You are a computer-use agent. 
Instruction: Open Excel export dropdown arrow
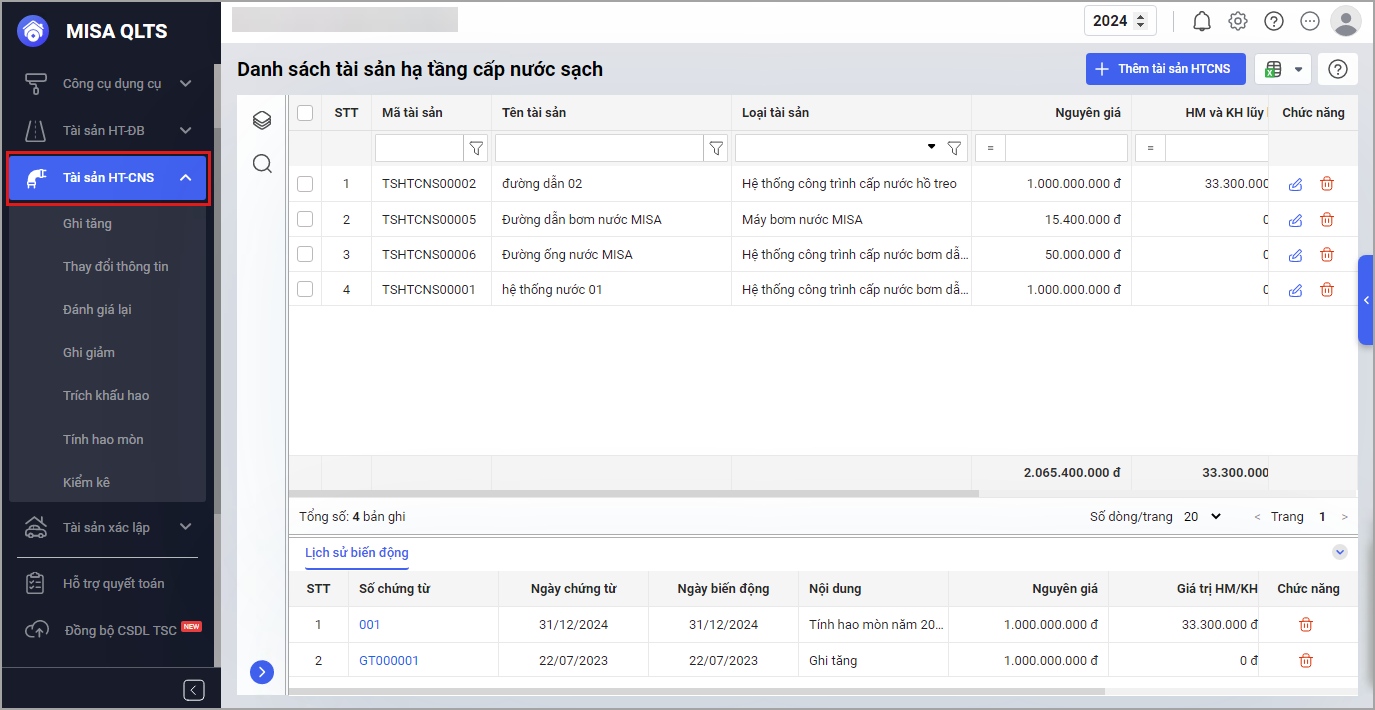click(x=1298, y=69)
